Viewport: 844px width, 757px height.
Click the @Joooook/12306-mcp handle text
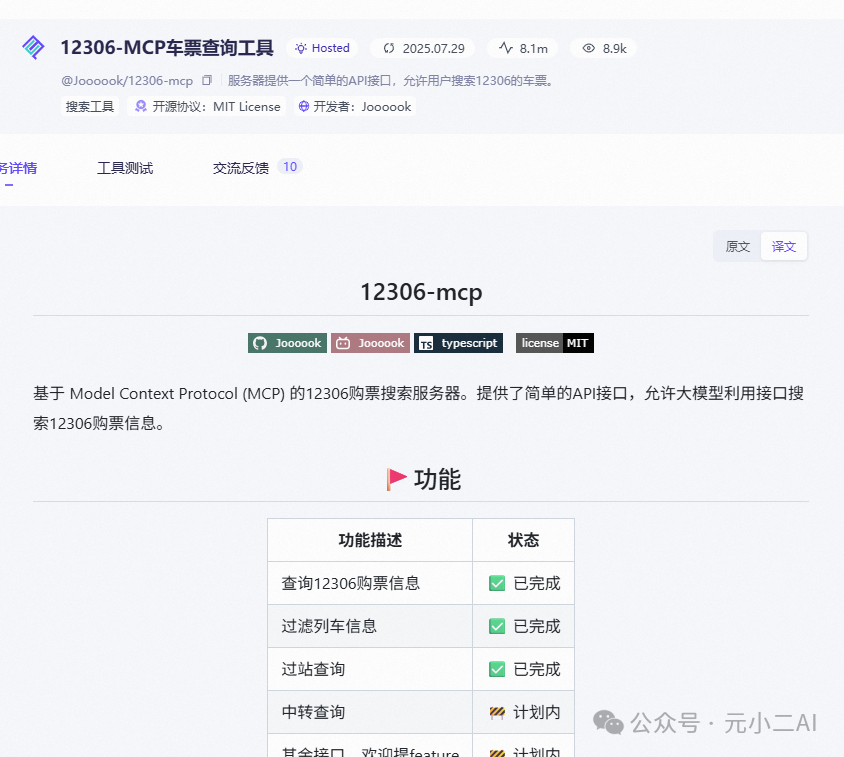pos(127,81)
